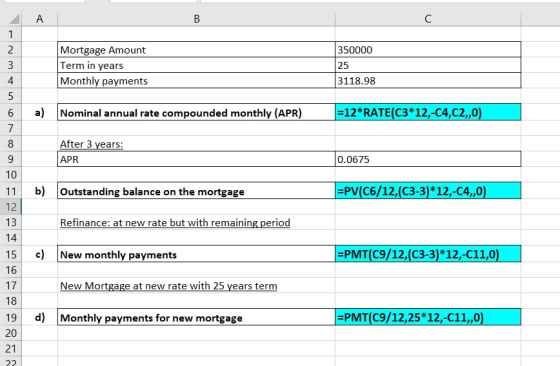This screenshot has height=366, width=560.
Task: Select row 15 header
Action: coord(11,254)
